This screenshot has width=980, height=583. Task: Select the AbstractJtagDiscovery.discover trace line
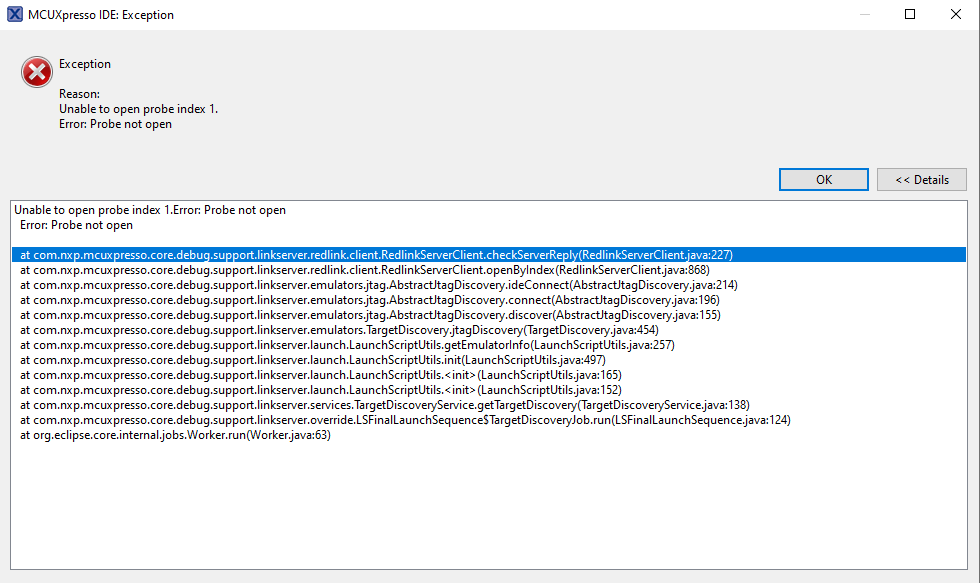(x=370, y=315)
